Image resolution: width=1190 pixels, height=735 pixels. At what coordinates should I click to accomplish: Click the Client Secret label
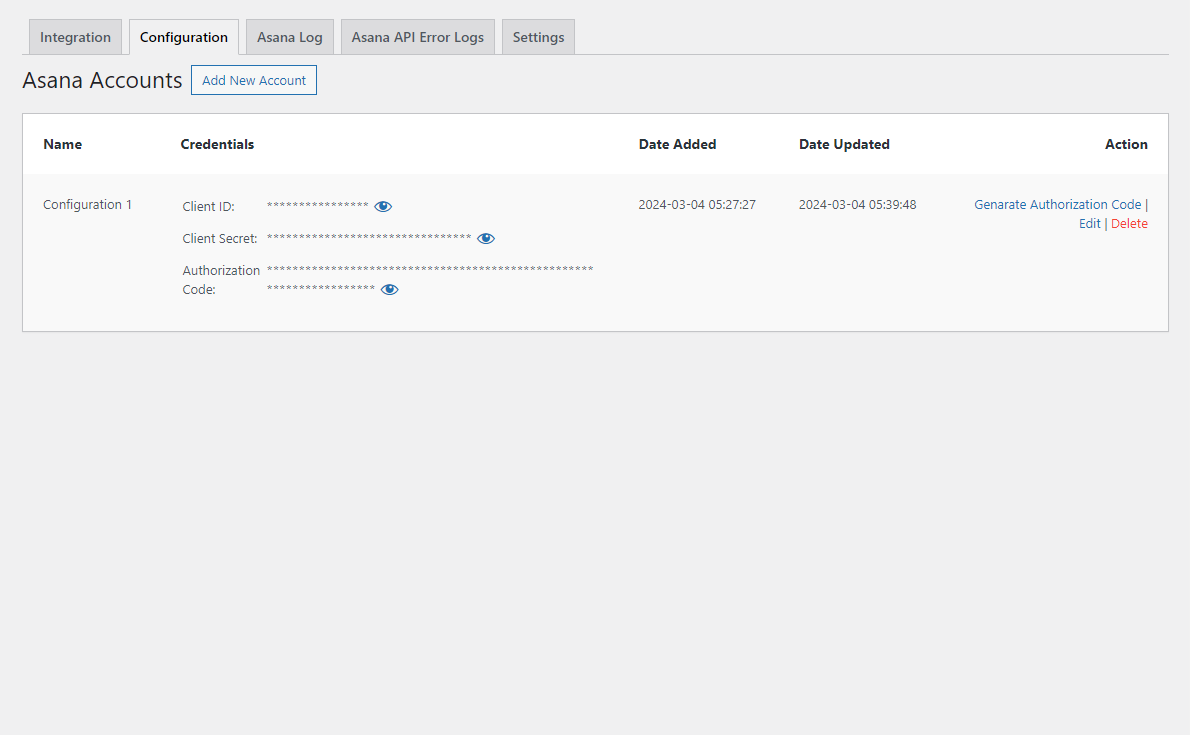[x=220, y=238]
